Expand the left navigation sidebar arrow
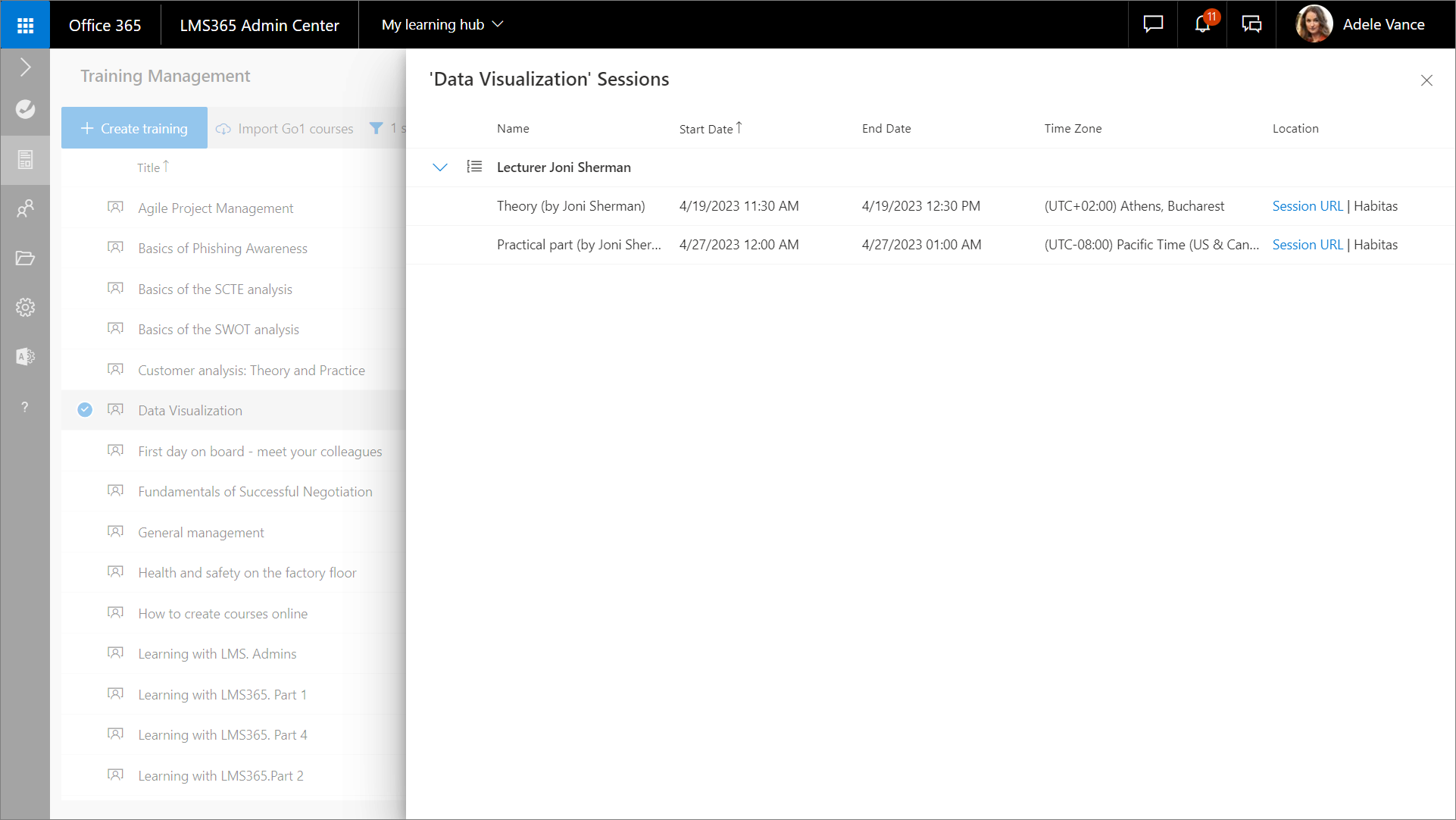This screenshot has width=1456, height=820. [x=25, y=67]
